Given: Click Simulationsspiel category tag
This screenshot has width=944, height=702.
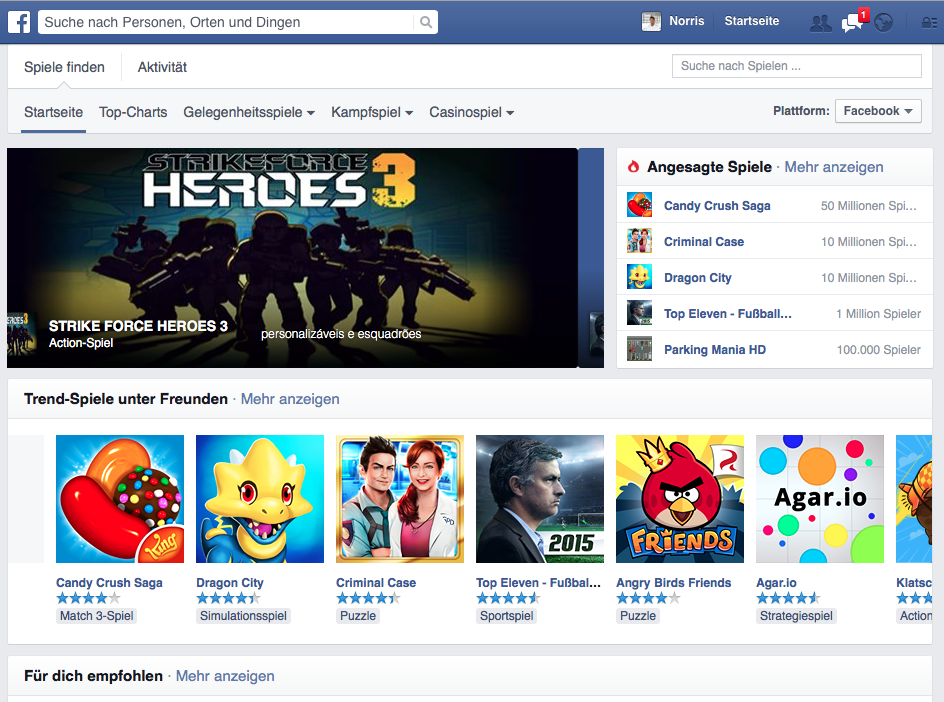Looking at the screenshot, I should (x=243, y=616).
